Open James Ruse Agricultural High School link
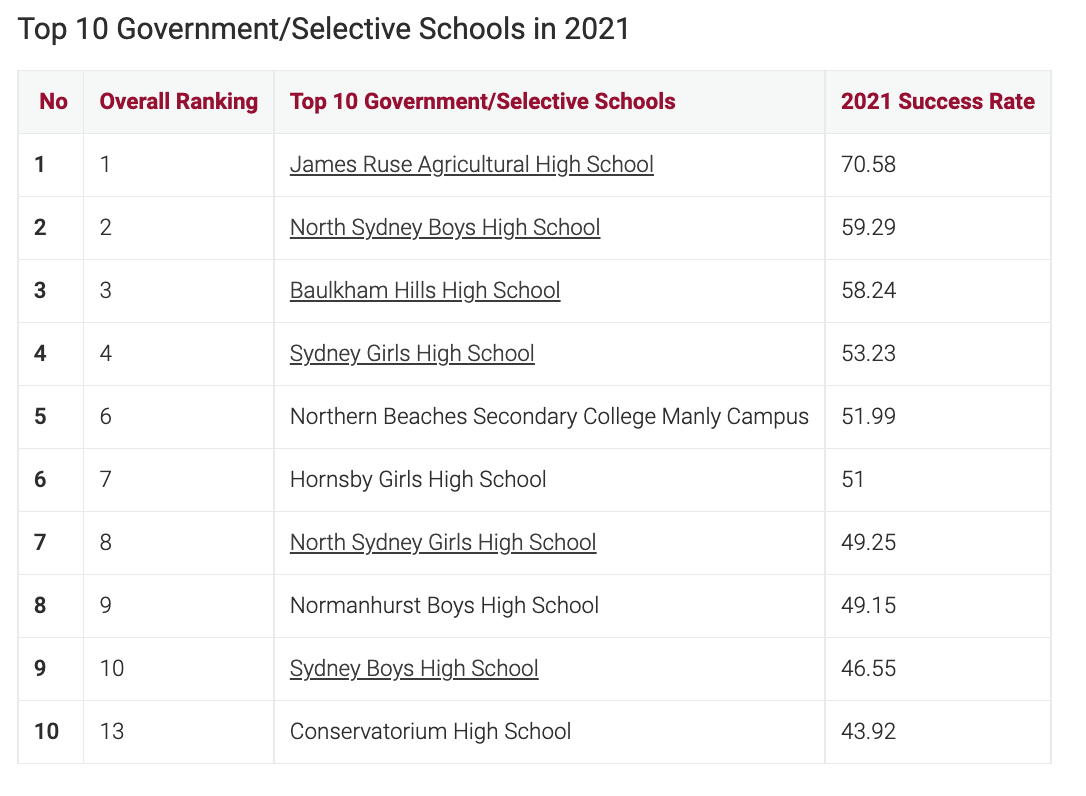Viewport: 1086px width, 796px height. [x=471, y=165]
